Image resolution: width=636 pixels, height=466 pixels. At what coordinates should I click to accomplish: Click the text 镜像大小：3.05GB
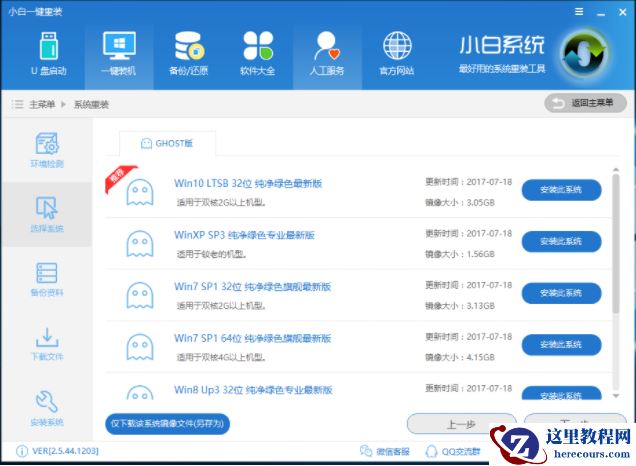460,202
